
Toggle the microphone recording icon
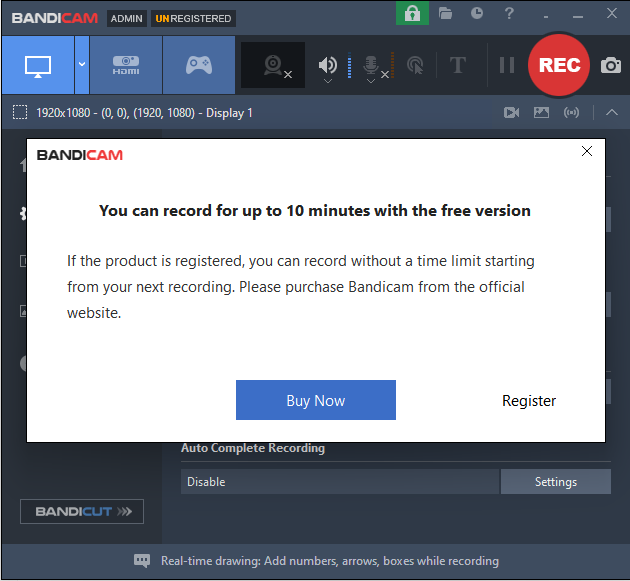coord(371,65)
